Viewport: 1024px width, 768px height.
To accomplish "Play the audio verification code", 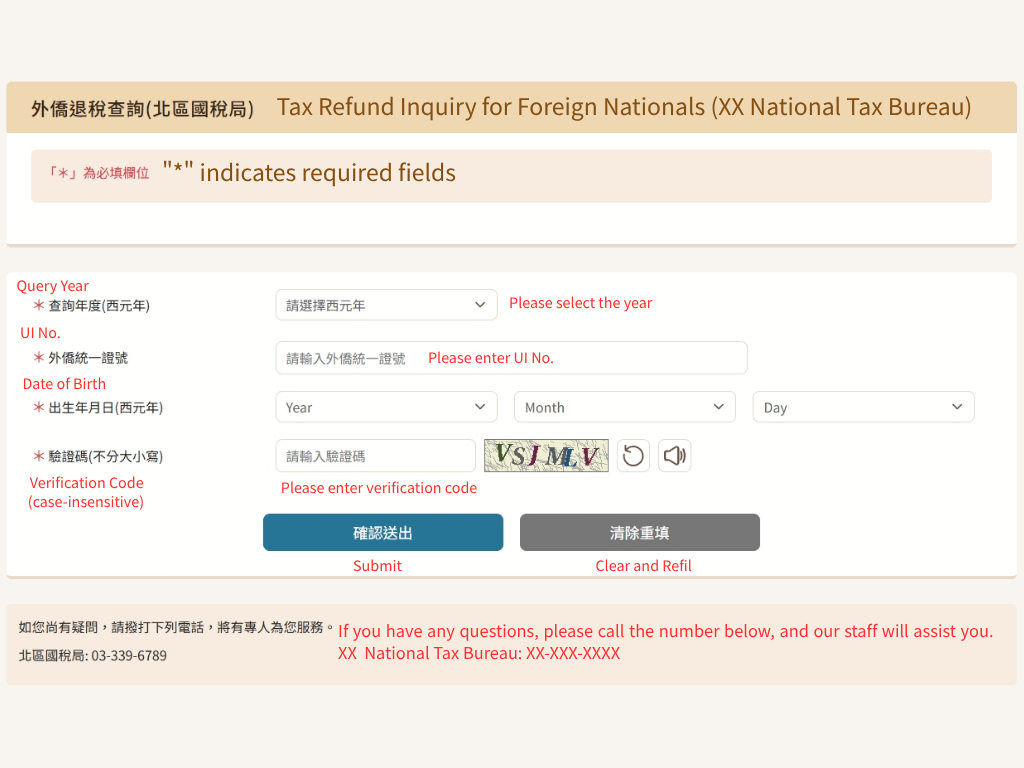I will tap(674, 455).
